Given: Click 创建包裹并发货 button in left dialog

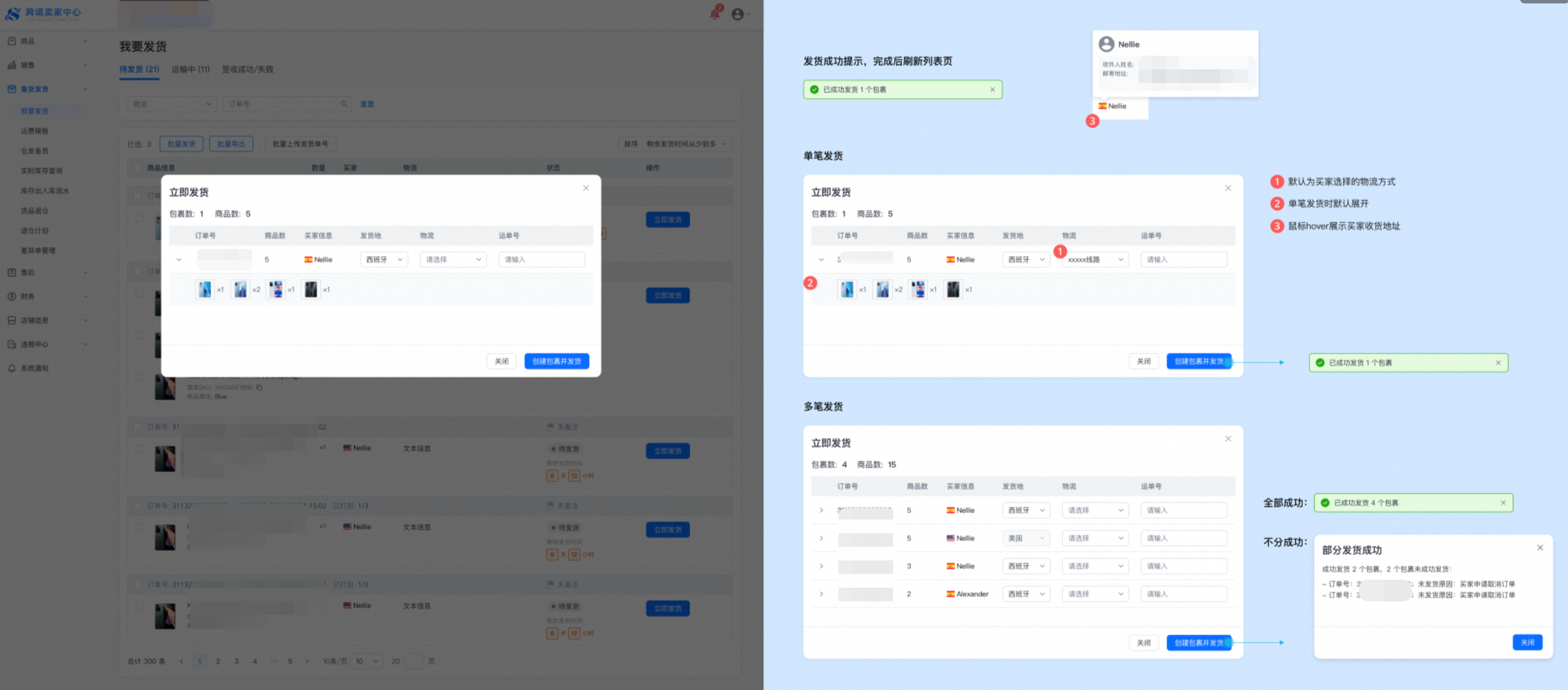Looking at the screenshot, I should pyautogui.click(x=556, y=361).
